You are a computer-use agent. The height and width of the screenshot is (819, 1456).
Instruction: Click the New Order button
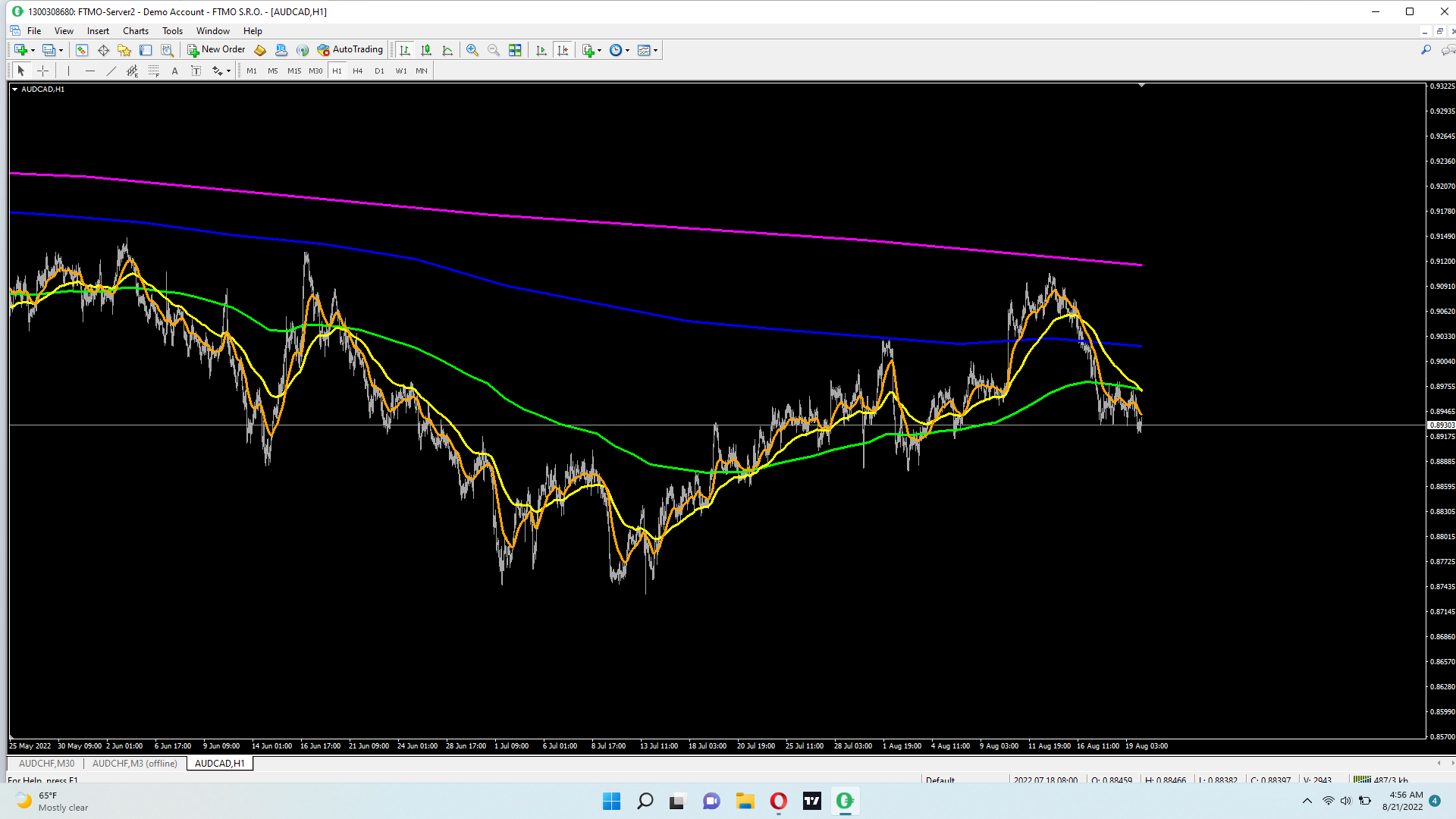(216, 50)
